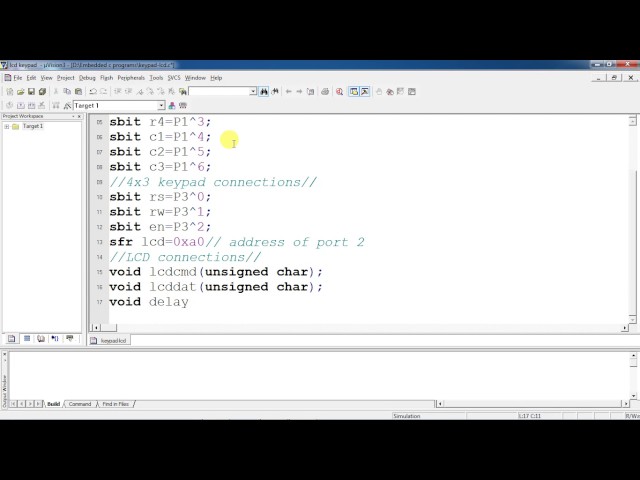Click the Incremental Find binoculars icon
This screenshot has height=480, width=640.
coord(275,91)
